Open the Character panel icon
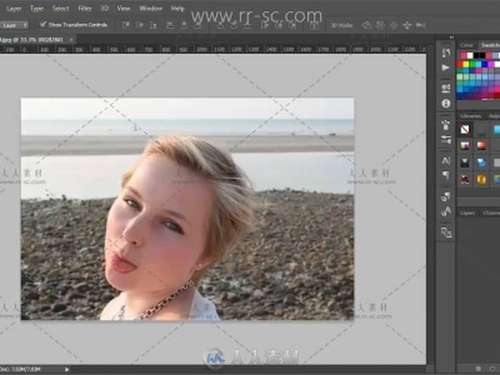Viewport: 500px width, 375px height. pyautogui.click(x=446, y=161)
